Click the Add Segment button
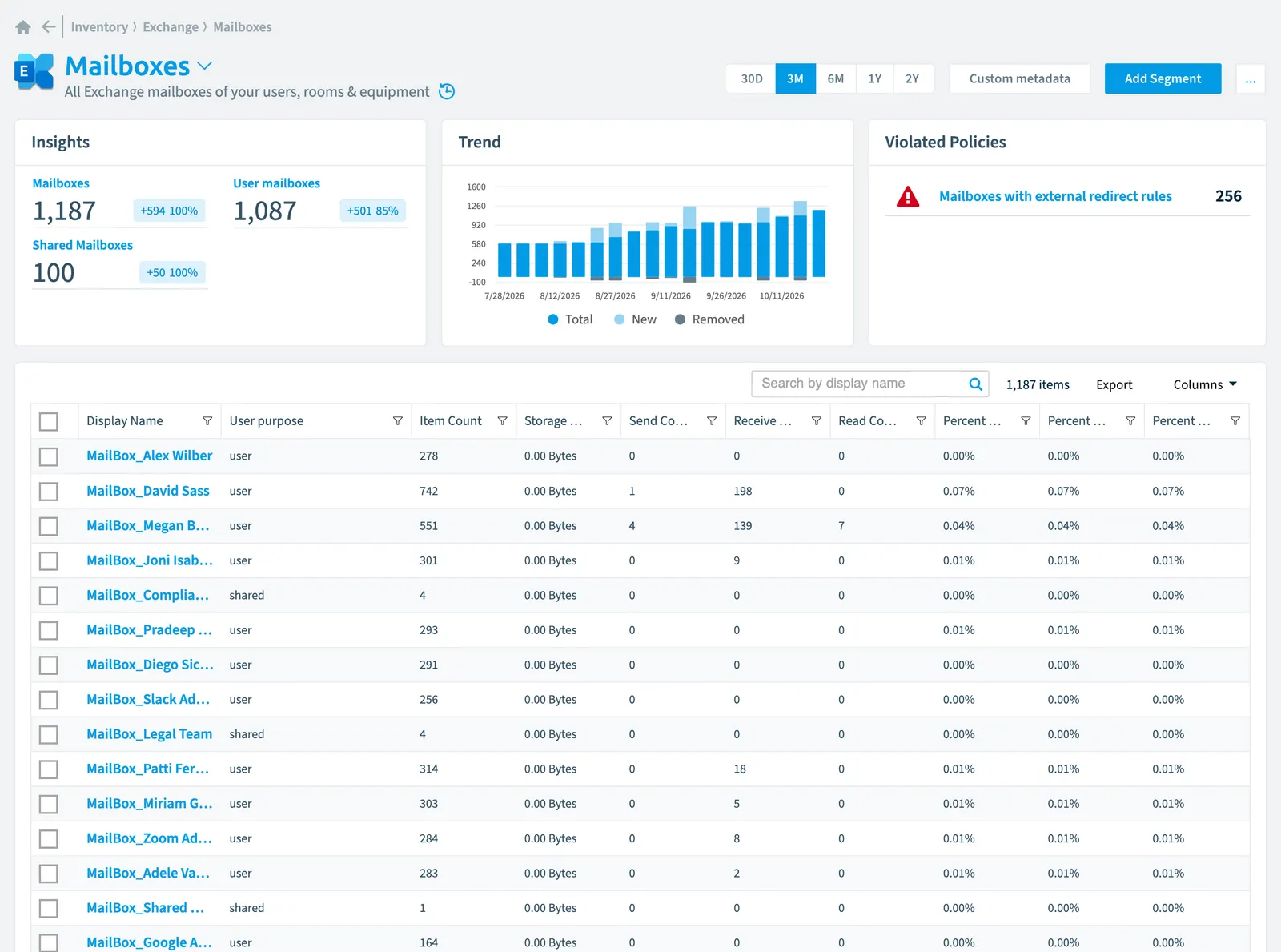This screenshot has width=1281, height=952. click(1163, 78)
